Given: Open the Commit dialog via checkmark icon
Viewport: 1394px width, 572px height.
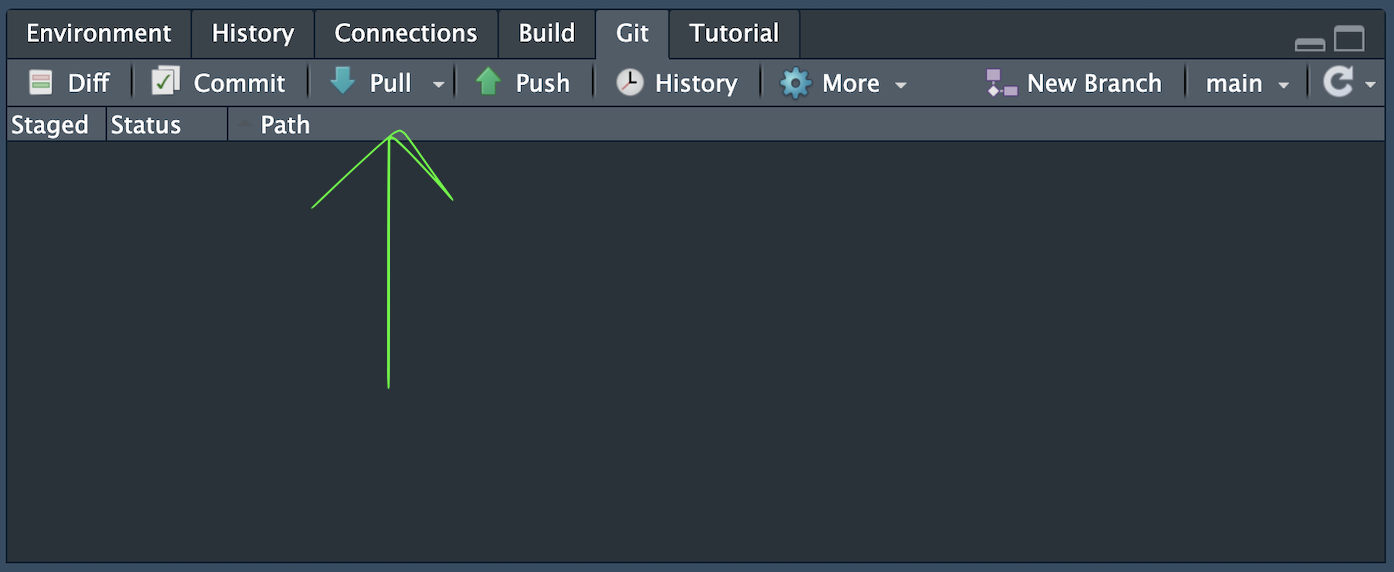Looking at the screenshot, I should tap(165, 82).
